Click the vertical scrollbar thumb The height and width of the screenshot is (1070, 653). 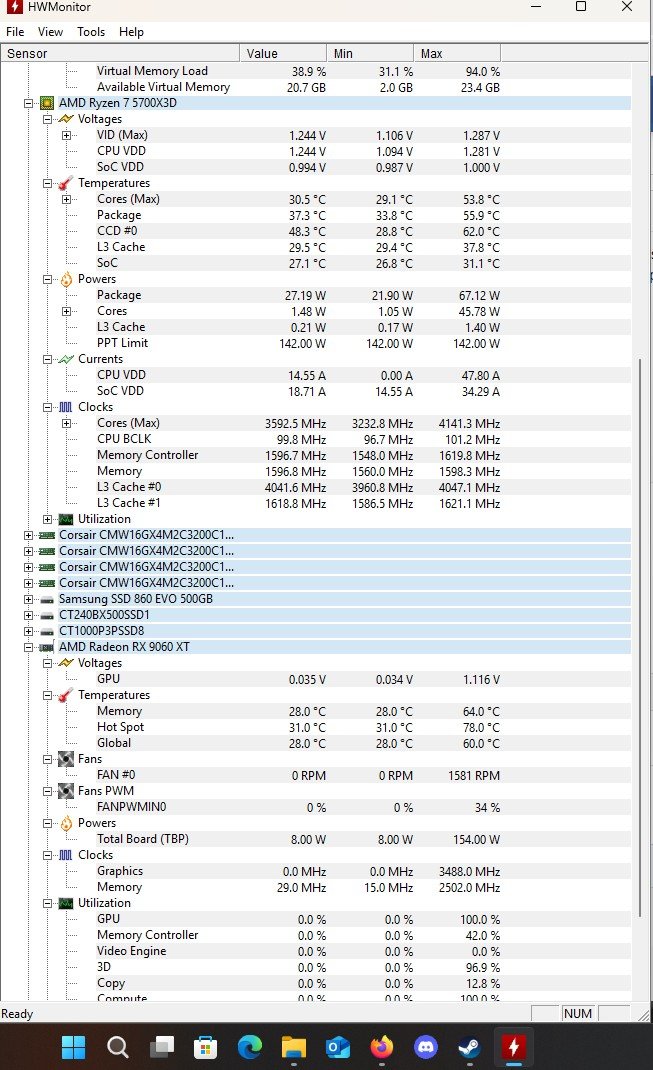tap(639, 638)
